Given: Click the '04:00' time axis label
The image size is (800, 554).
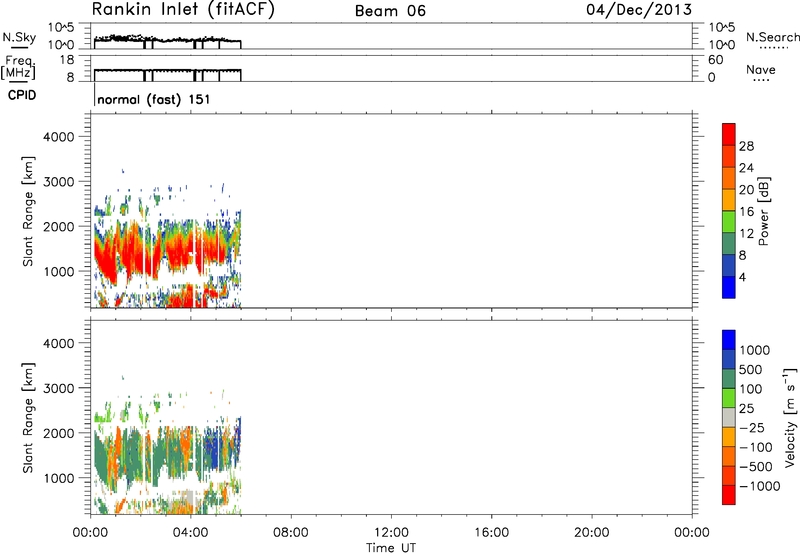Looking at the screenshot, I should point(190,533).
